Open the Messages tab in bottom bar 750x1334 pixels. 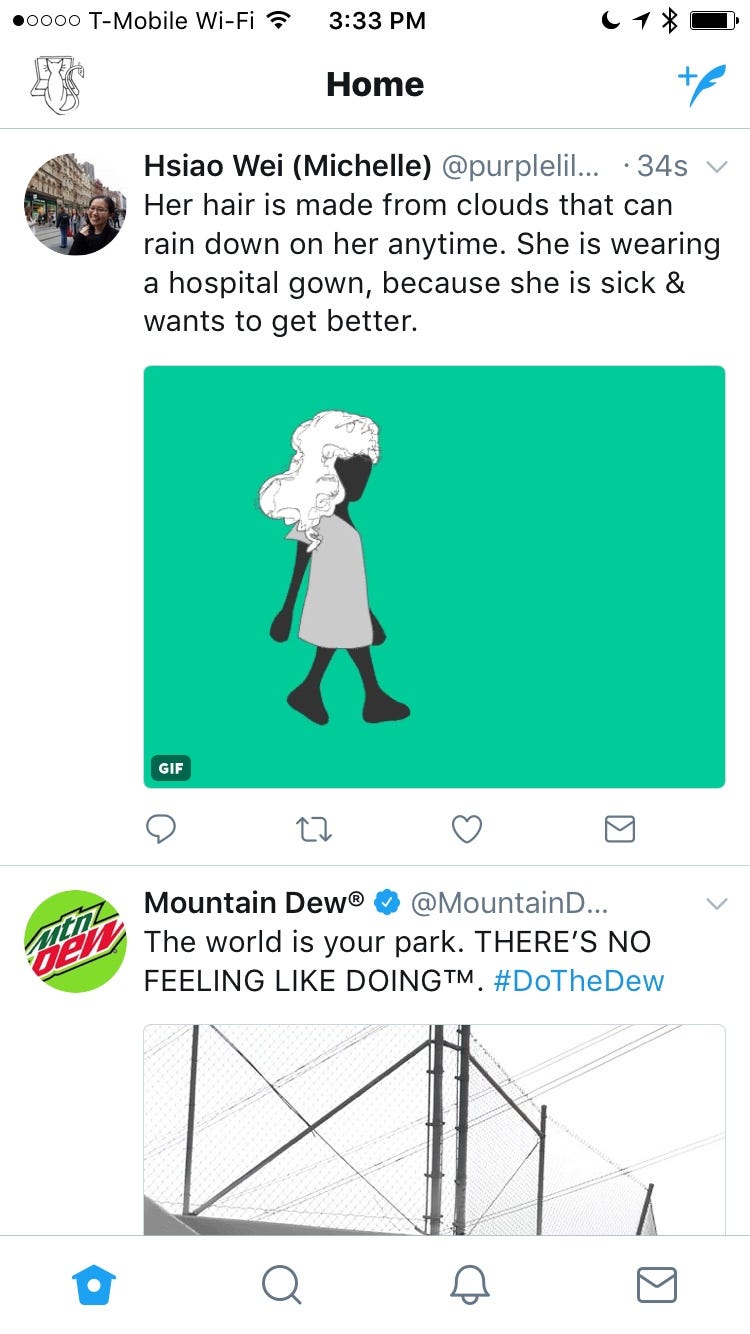(x=656, y=1285)
